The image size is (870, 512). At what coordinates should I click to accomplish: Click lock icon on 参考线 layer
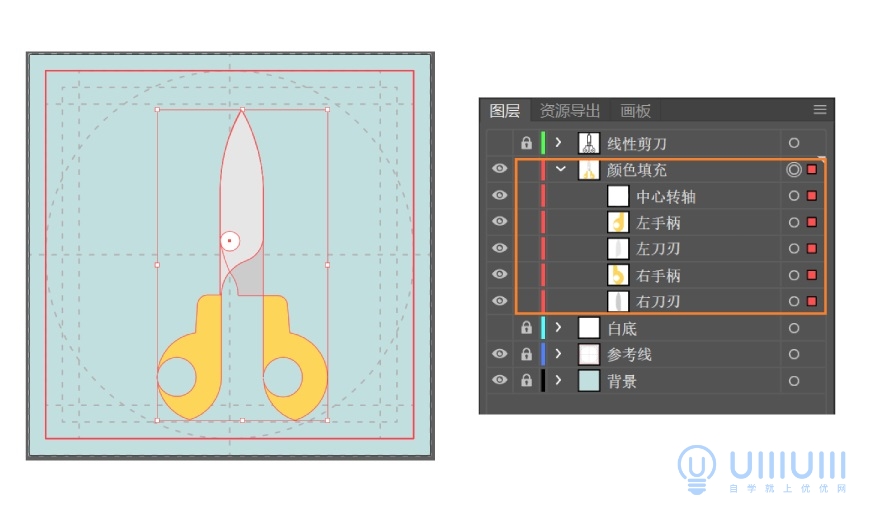click(x=527, y=354)
